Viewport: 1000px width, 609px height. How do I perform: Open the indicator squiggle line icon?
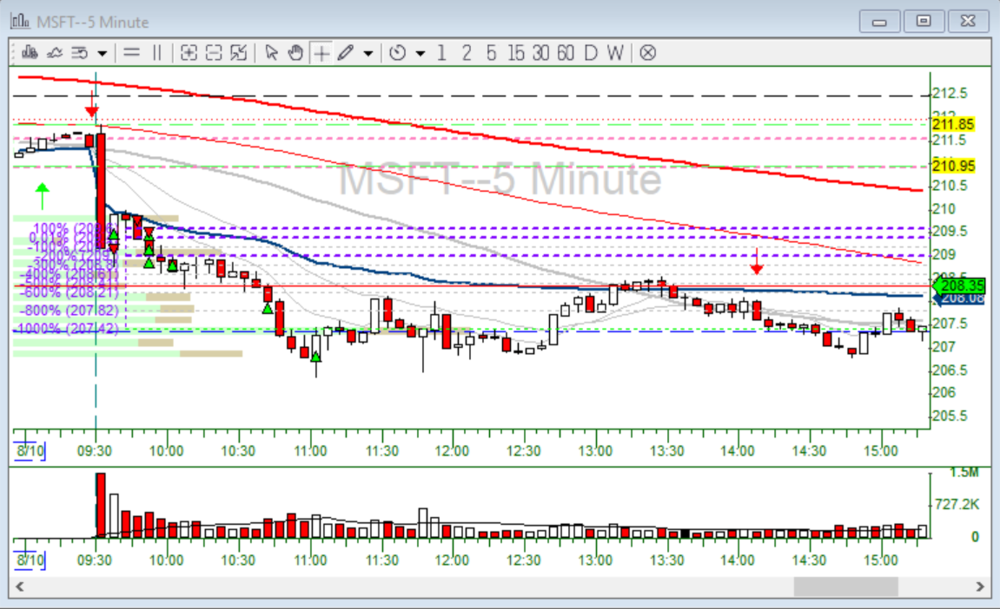[54, 53]
